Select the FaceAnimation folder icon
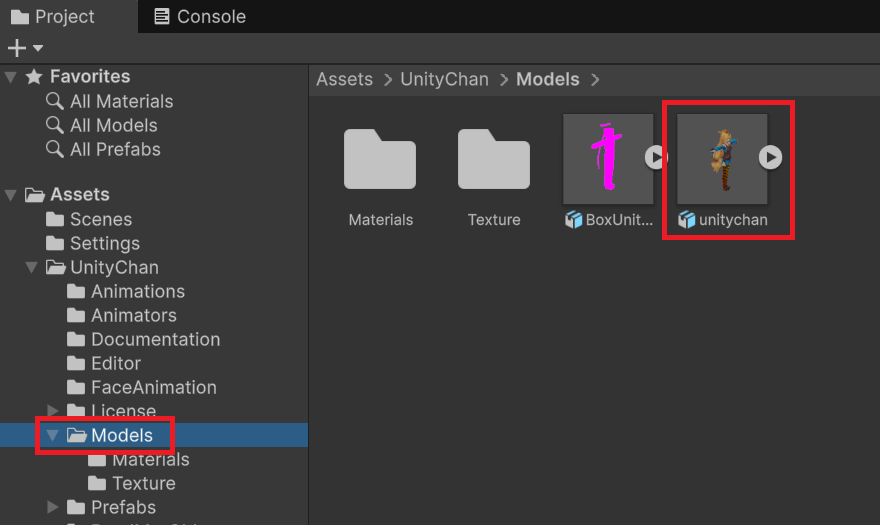This screenshot has height=525, width=880. pyautogui.click(x=76, y=388)
